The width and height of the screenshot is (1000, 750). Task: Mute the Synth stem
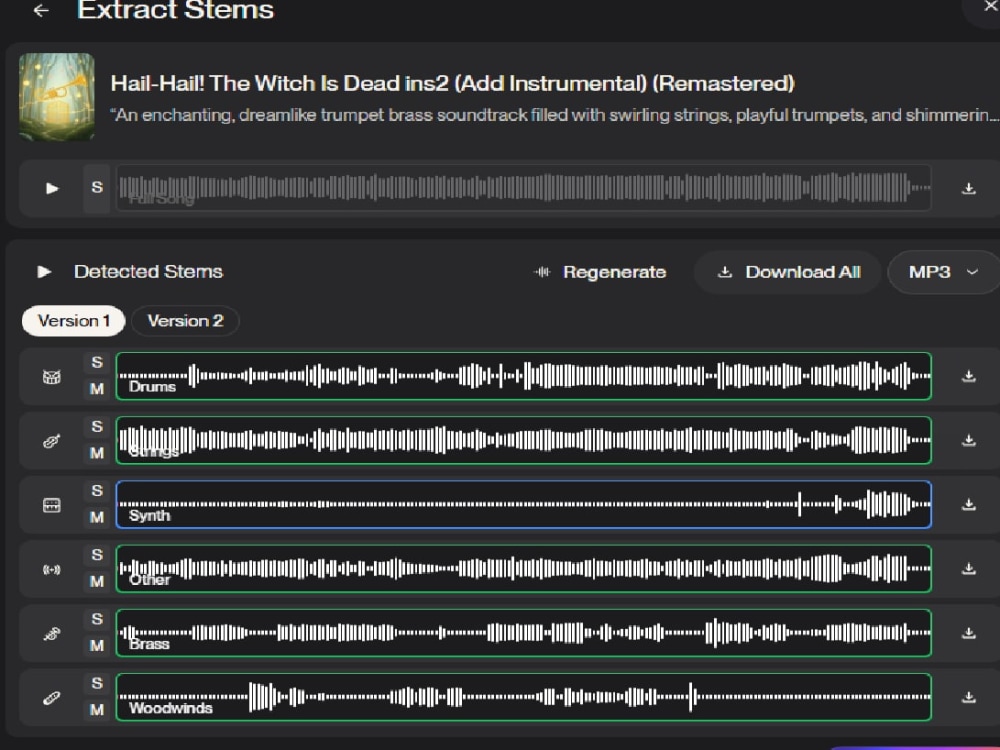(97, 517)
